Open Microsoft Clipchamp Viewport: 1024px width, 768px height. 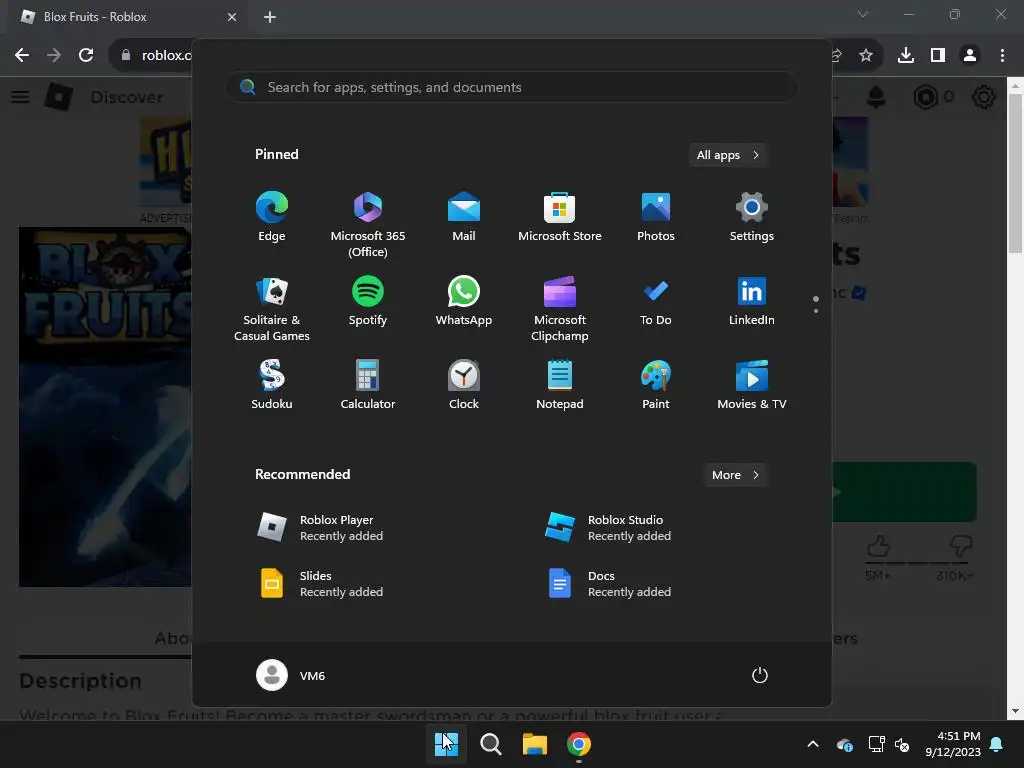560,309
